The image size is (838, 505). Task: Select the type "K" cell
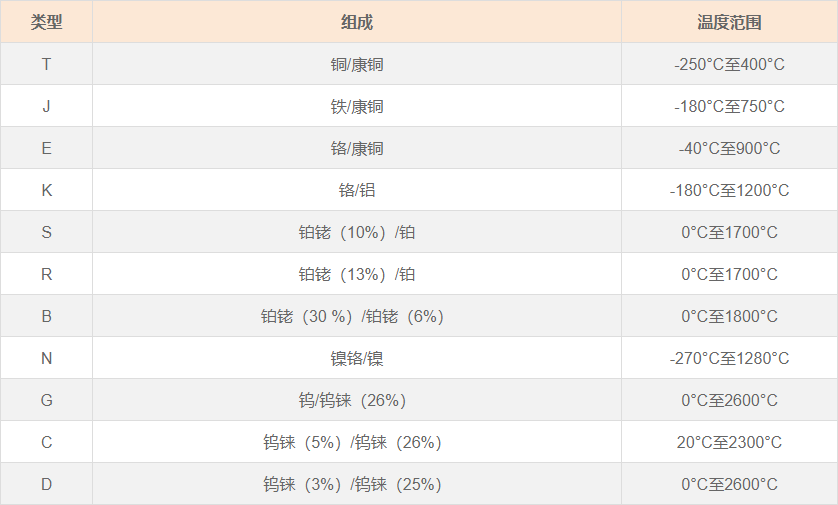46,190
